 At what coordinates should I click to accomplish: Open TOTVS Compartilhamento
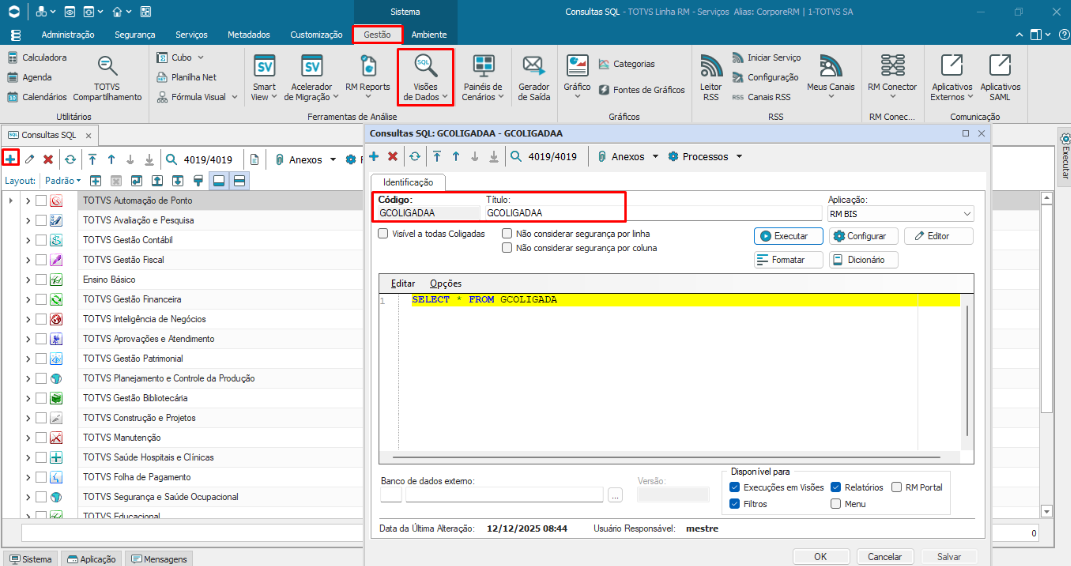[x=107, y=78]
